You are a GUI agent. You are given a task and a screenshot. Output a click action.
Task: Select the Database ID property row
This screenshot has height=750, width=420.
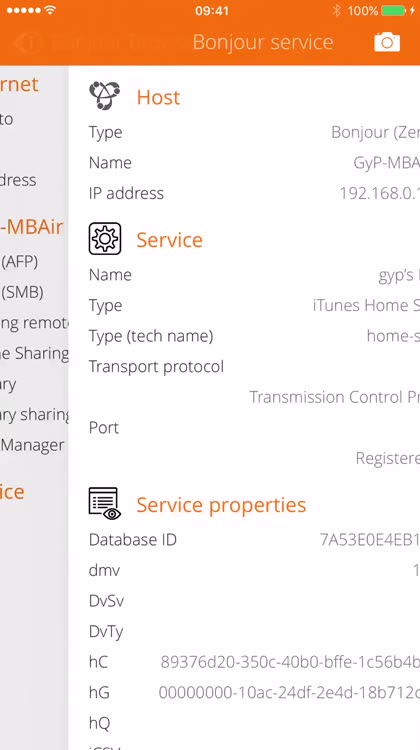click(244, 540)
